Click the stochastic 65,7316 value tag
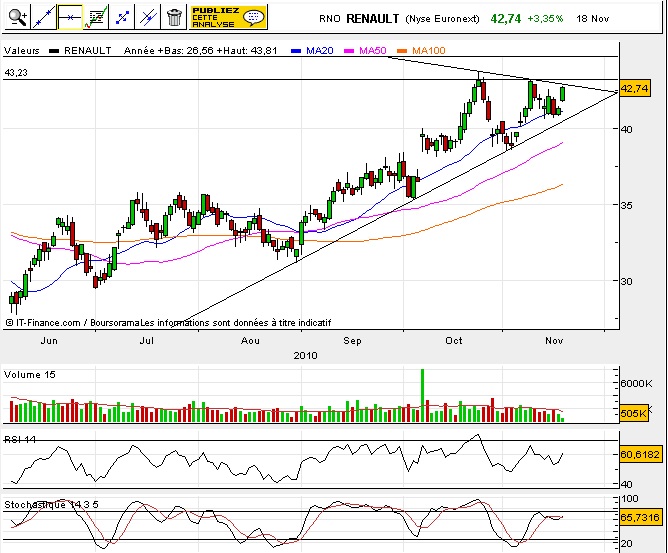Screen dimensions: 668x553 coord(640,517)
